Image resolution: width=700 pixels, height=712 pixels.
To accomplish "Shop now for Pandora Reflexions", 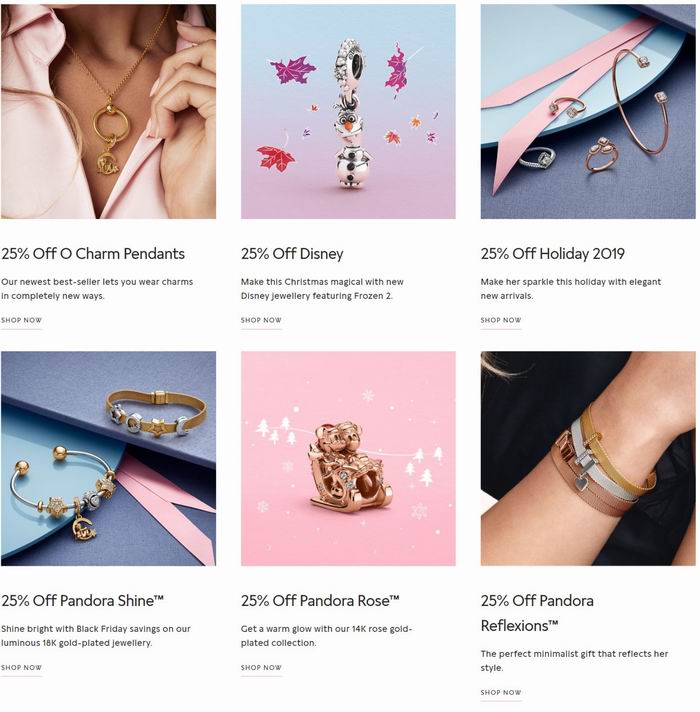I will 501,692.
